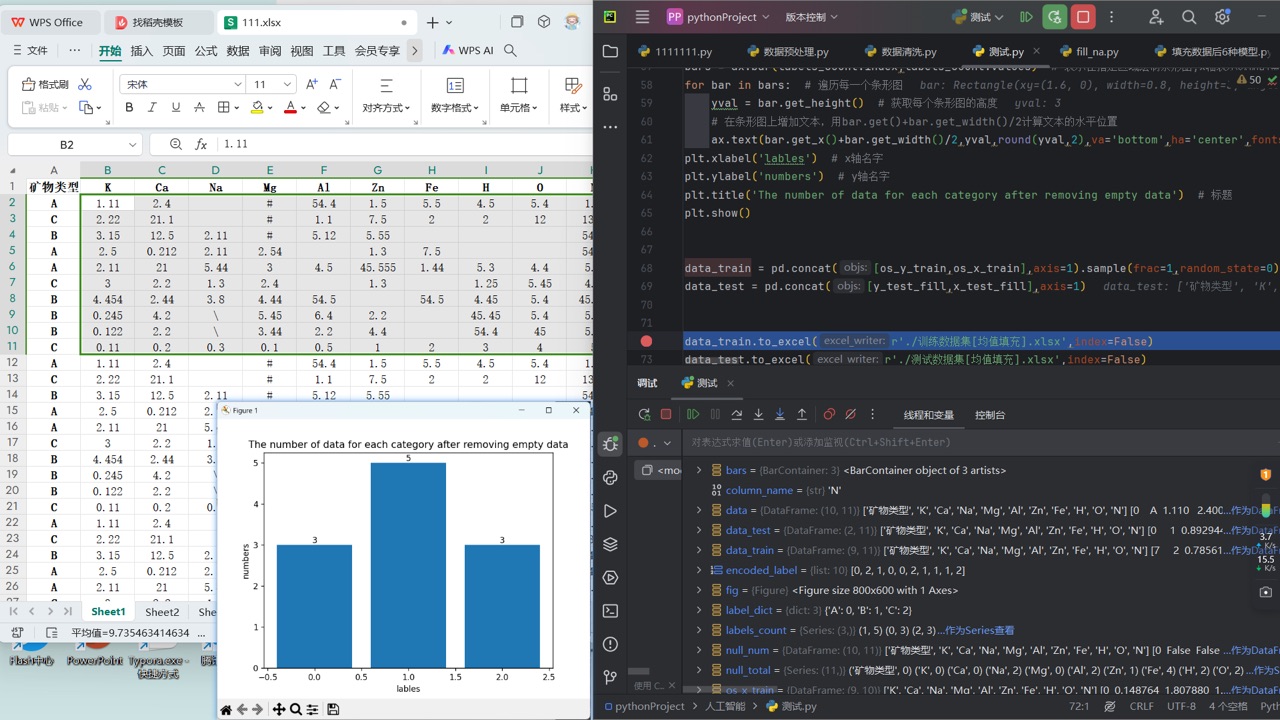Switch to the 控制台 console tab

[x=990, y=414]
